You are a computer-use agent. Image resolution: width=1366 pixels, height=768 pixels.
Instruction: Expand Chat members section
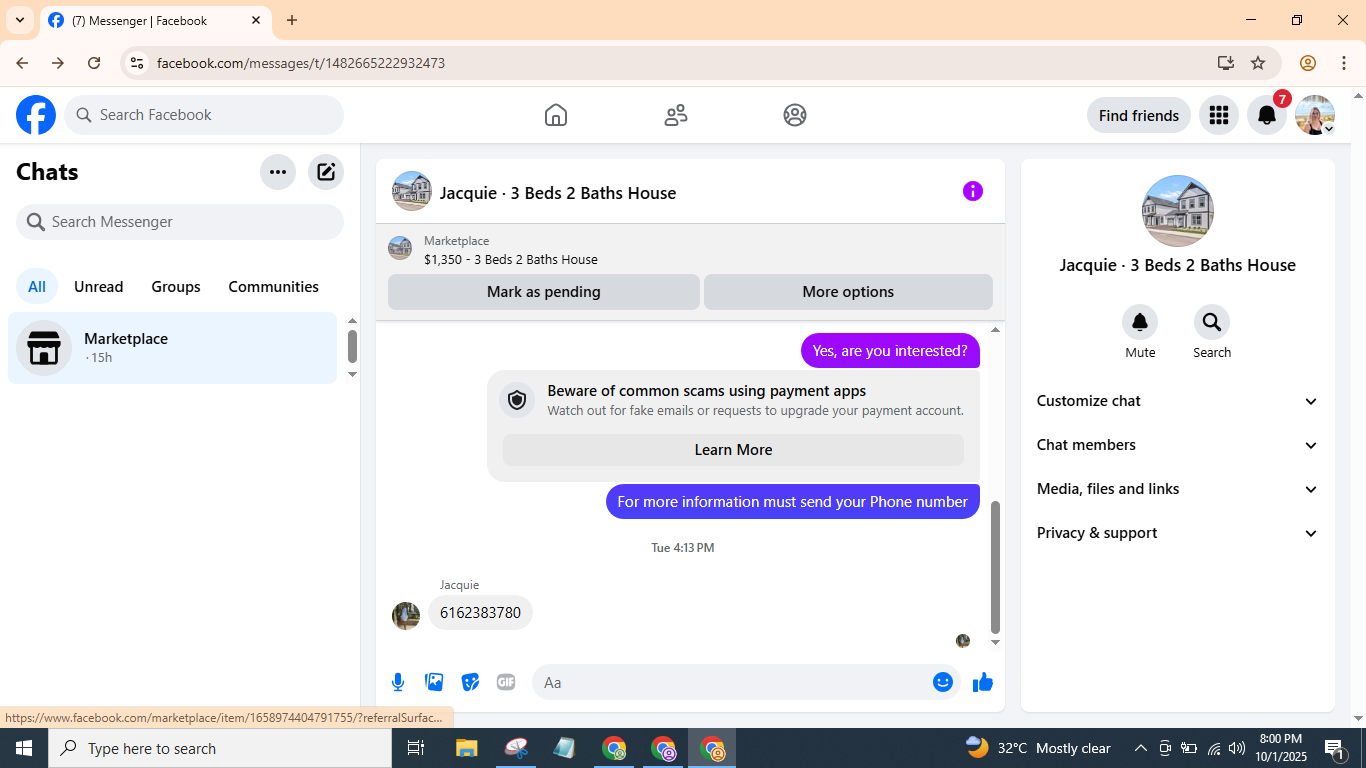pyautogui.click(x=1178, y=445)
